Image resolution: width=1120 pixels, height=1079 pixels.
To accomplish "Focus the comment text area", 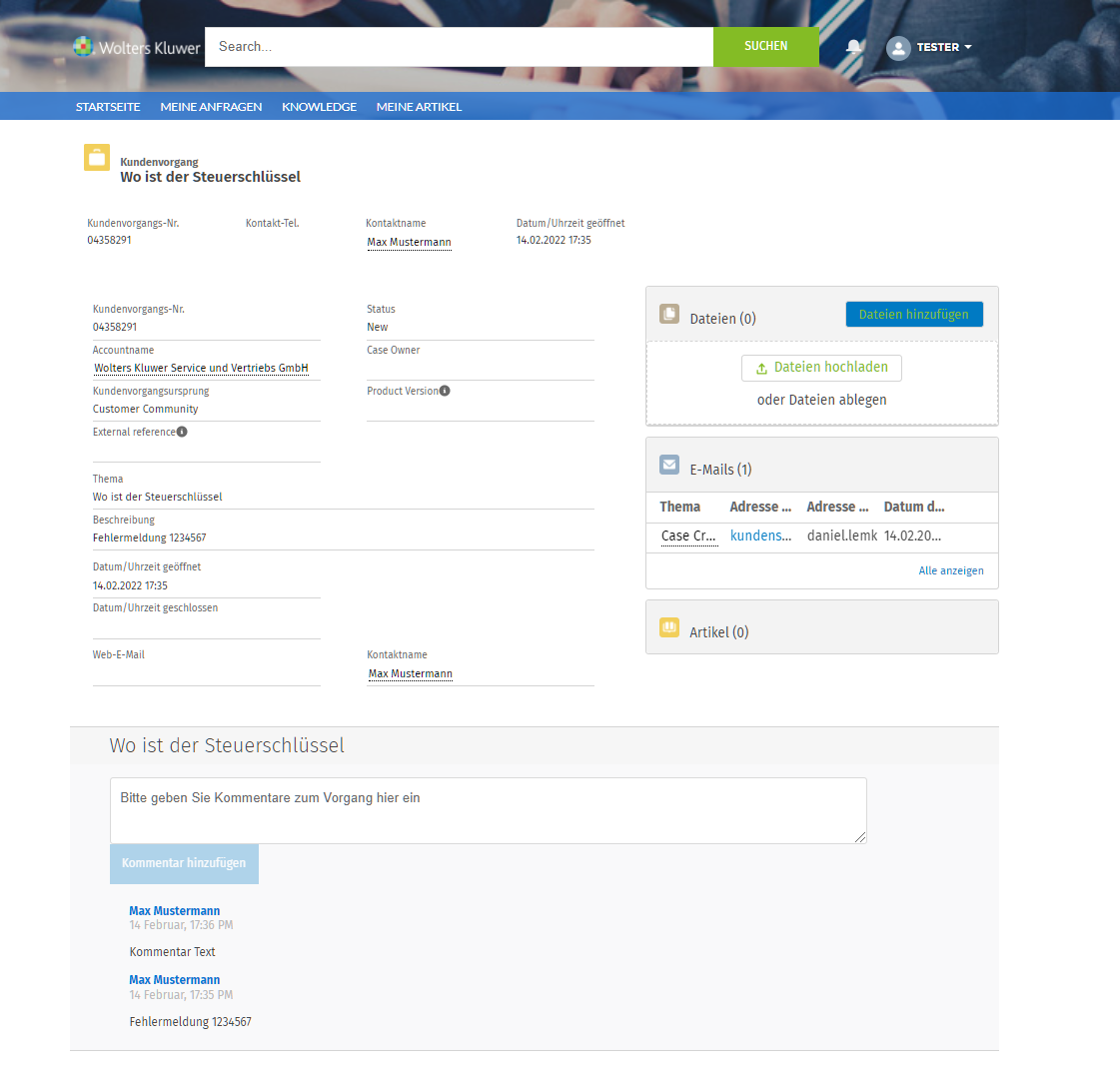I will (488, 810).
